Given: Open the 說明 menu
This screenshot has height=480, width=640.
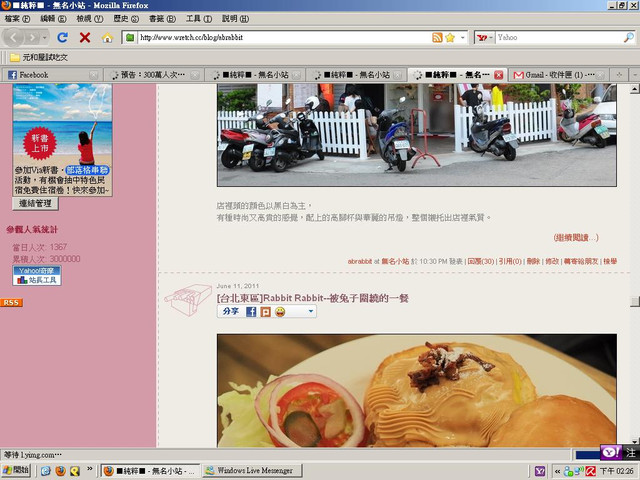Looking at the screenshot, I should click(235, 19).
